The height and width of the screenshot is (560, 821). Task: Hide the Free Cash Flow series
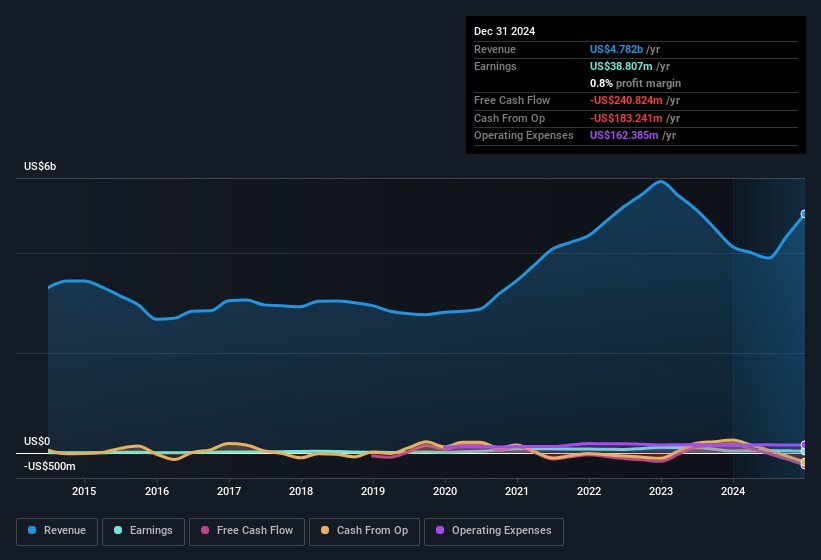pos(248,531)
